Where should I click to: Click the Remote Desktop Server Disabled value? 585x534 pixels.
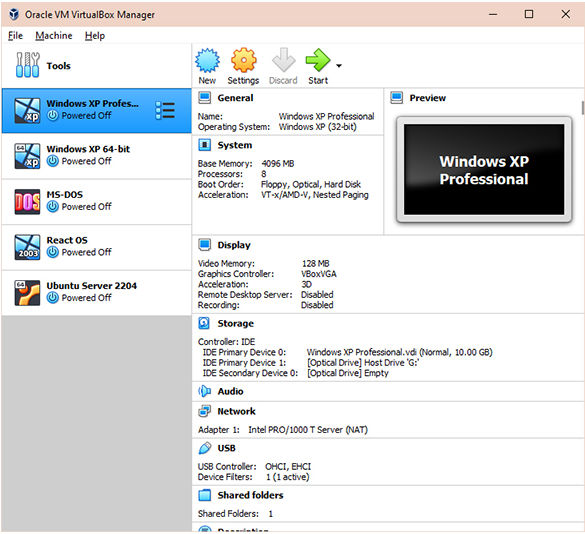tap(317, 295)
